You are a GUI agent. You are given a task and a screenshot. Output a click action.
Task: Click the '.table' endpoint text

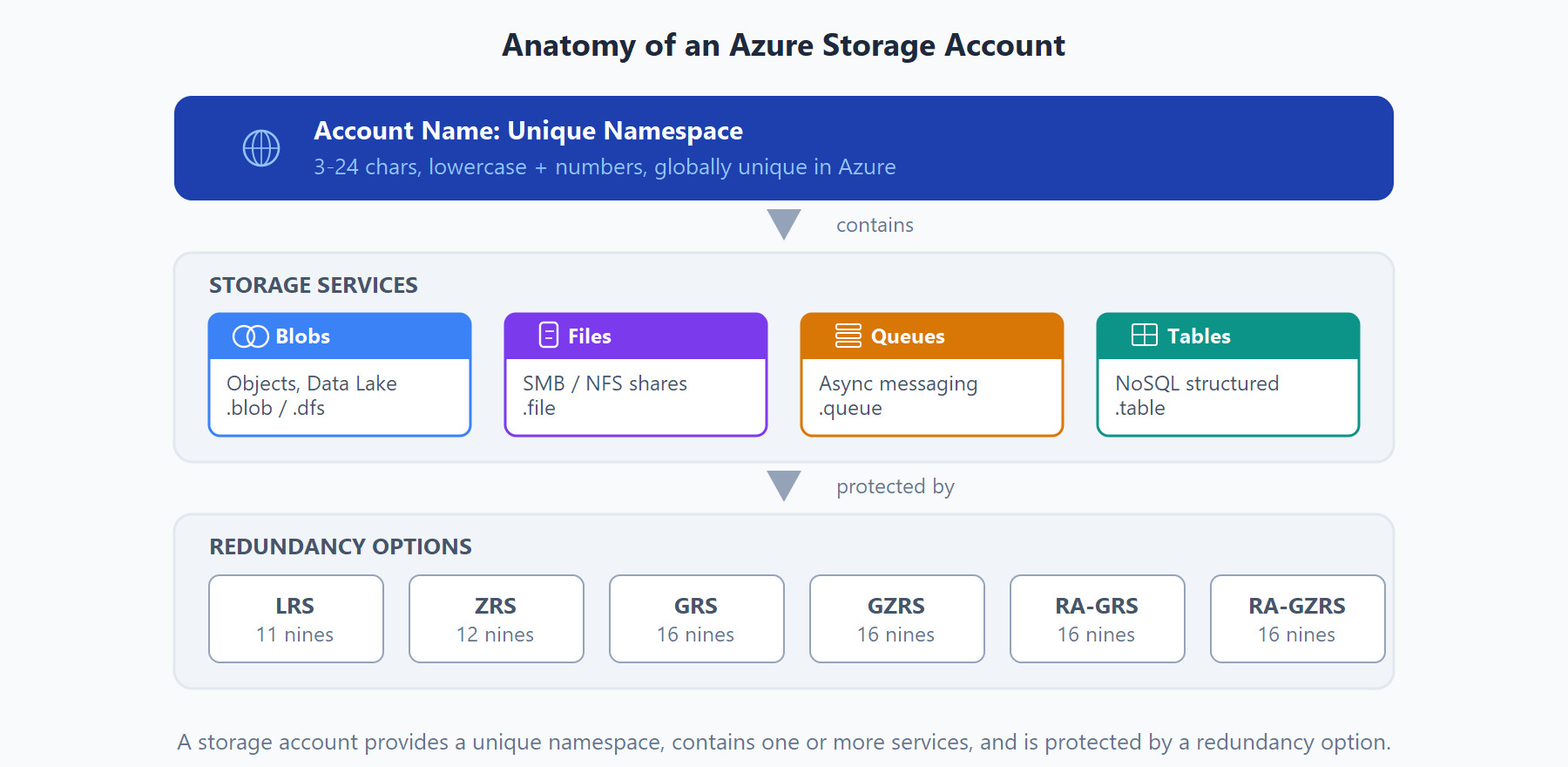pyautogui.click(x=1140, y=408)
